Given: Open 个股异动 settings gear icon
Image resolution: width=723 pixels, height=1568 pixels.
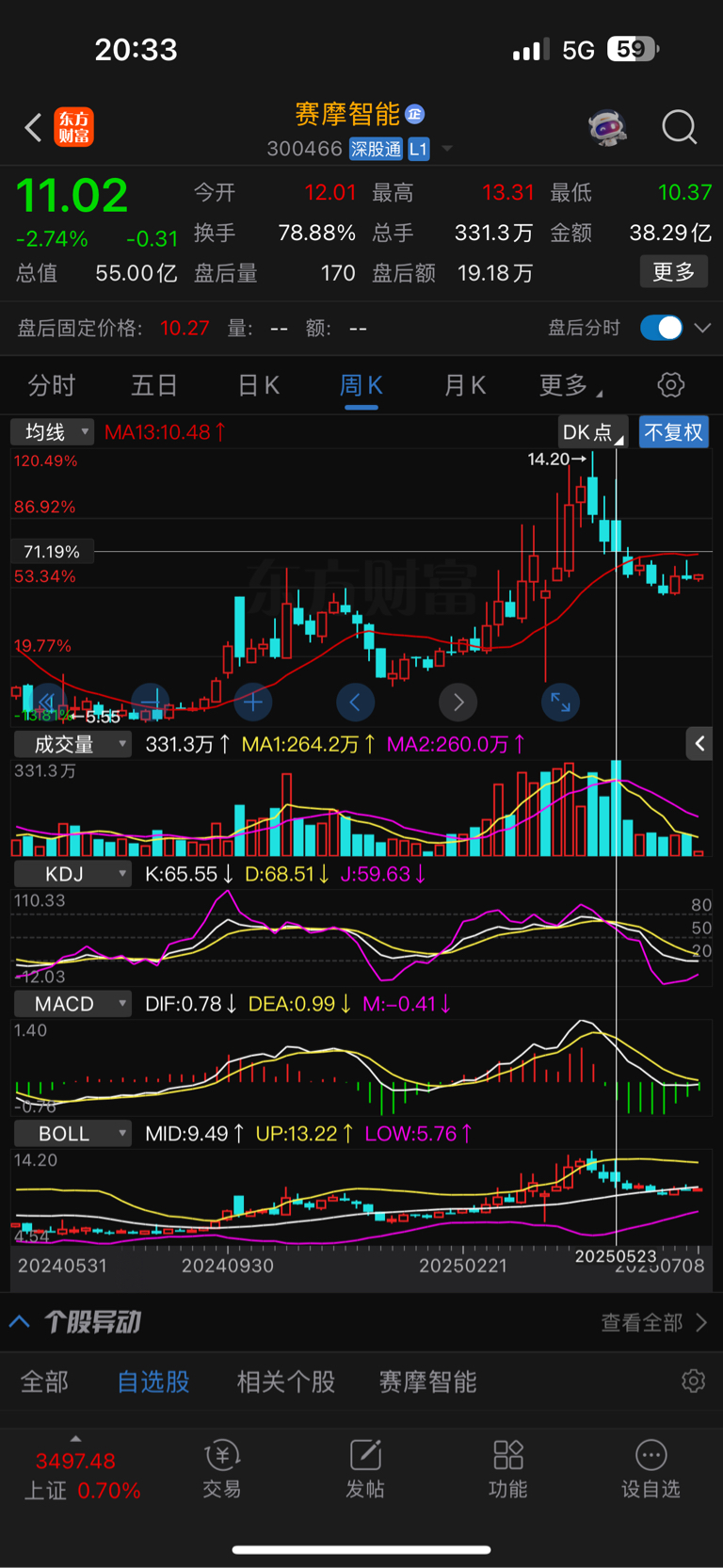Looking at the screenshot, I should tap(694, 1381).
